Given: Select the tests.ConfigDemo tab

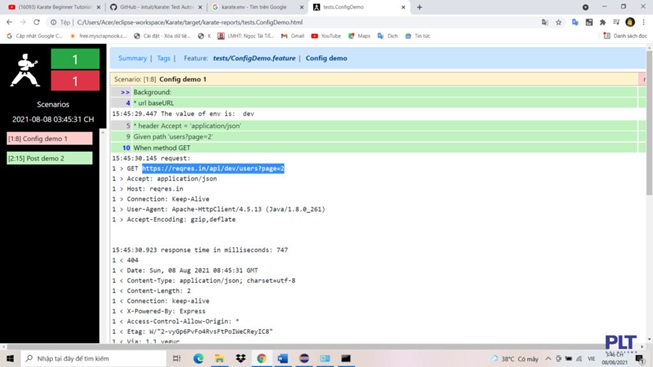Looking at the screenshot, I should pos(355,7).
